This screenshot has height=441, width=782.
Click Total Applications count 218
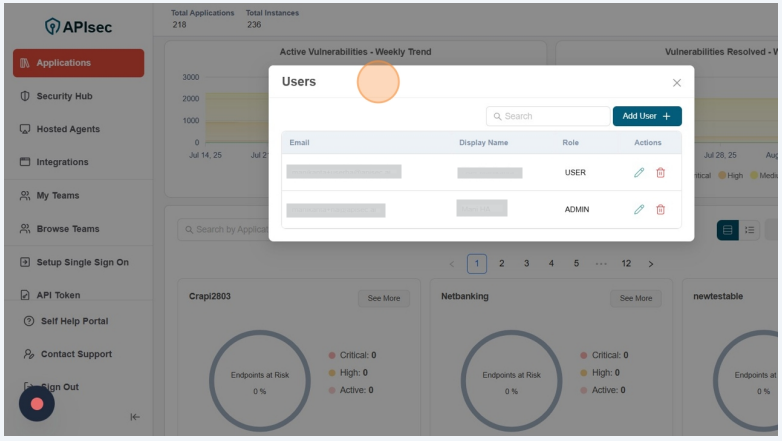point(180,24)
